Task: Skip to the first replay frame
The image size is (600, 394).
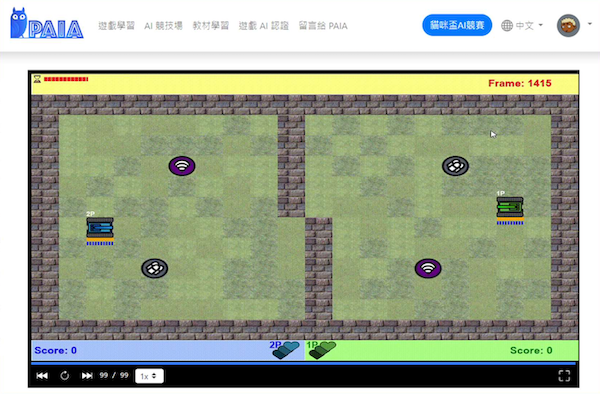Action: tap(42, 376)
